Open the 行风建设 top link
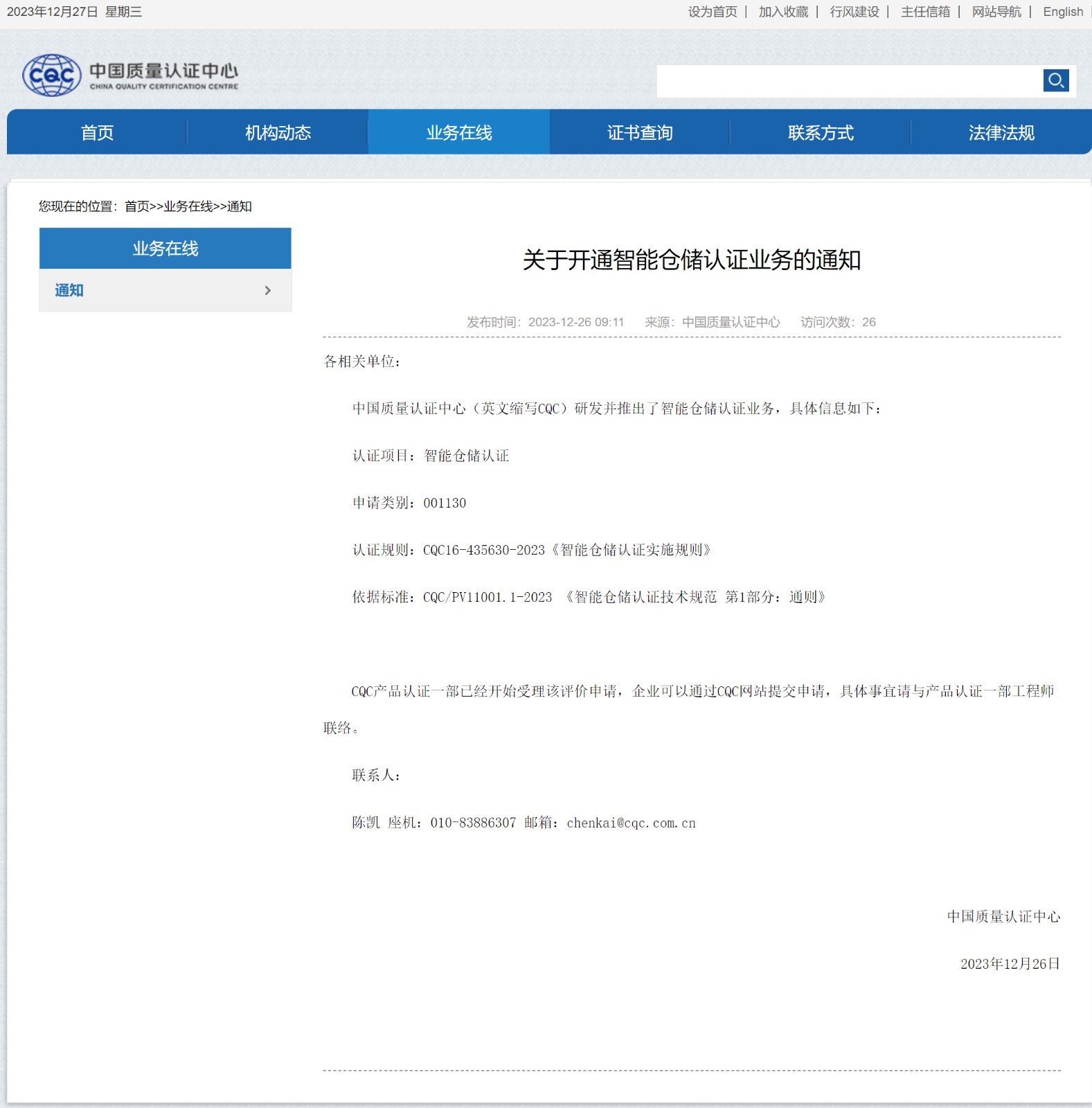The width and height of the screenshot is (1092, 1108). pyautogui.click(x=854, y=12)
